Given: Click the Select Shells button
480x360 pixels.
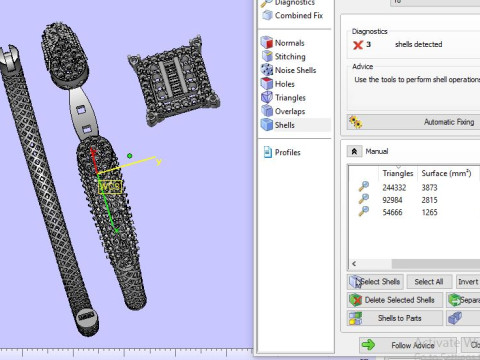Looking at the screenshot, I should click(375, 282).
